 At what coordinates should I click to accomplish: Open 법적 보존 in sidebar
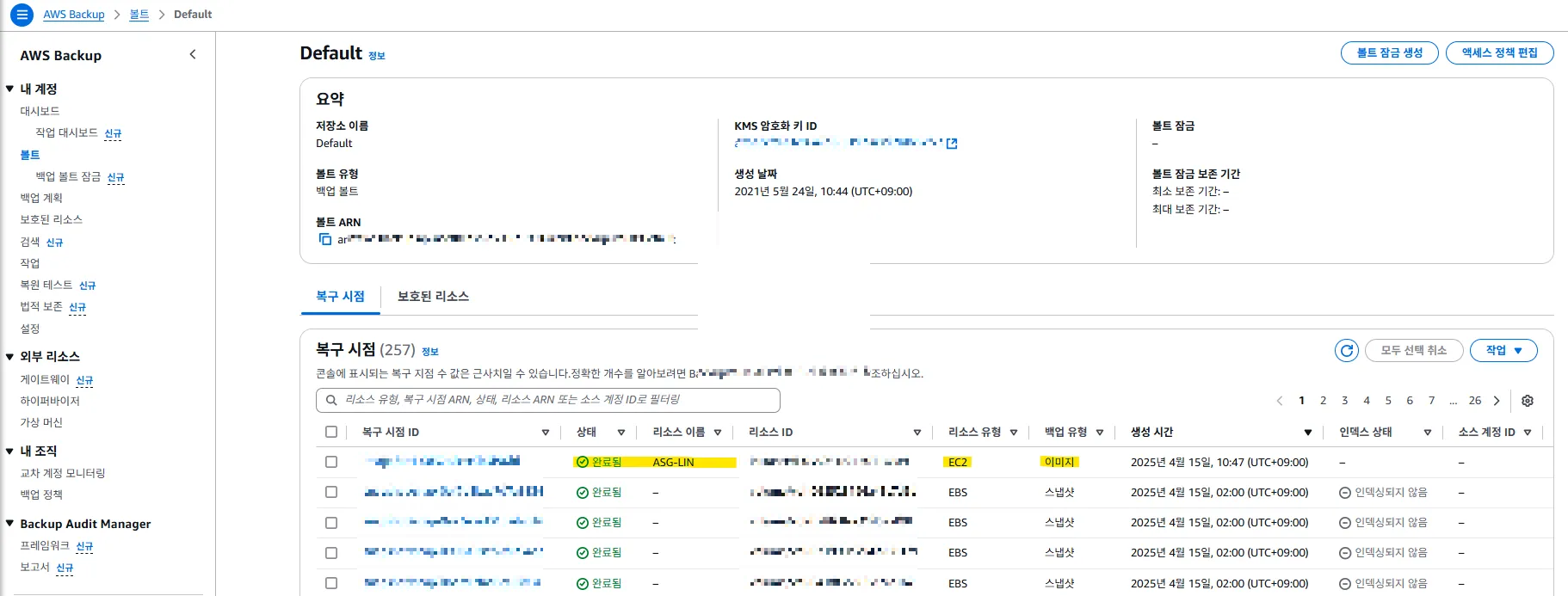click(41, 306)
